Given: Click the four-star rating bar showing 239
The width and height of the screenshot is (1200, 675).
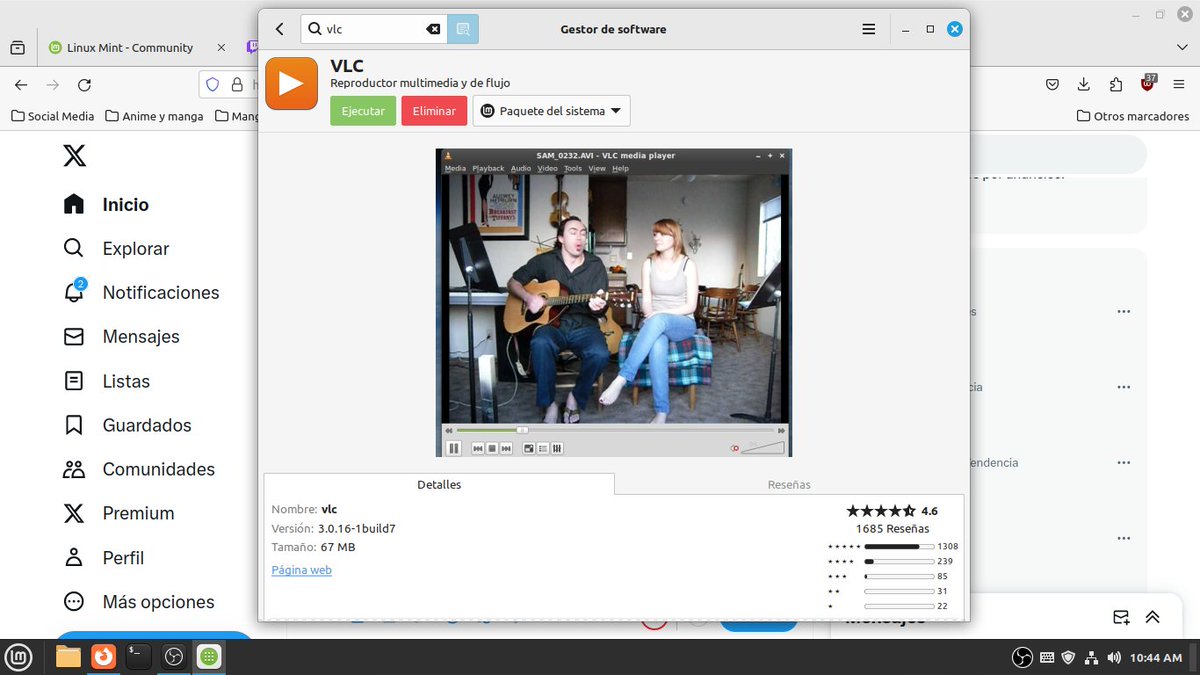Looking at the screenshot, I should coord(898,561).
